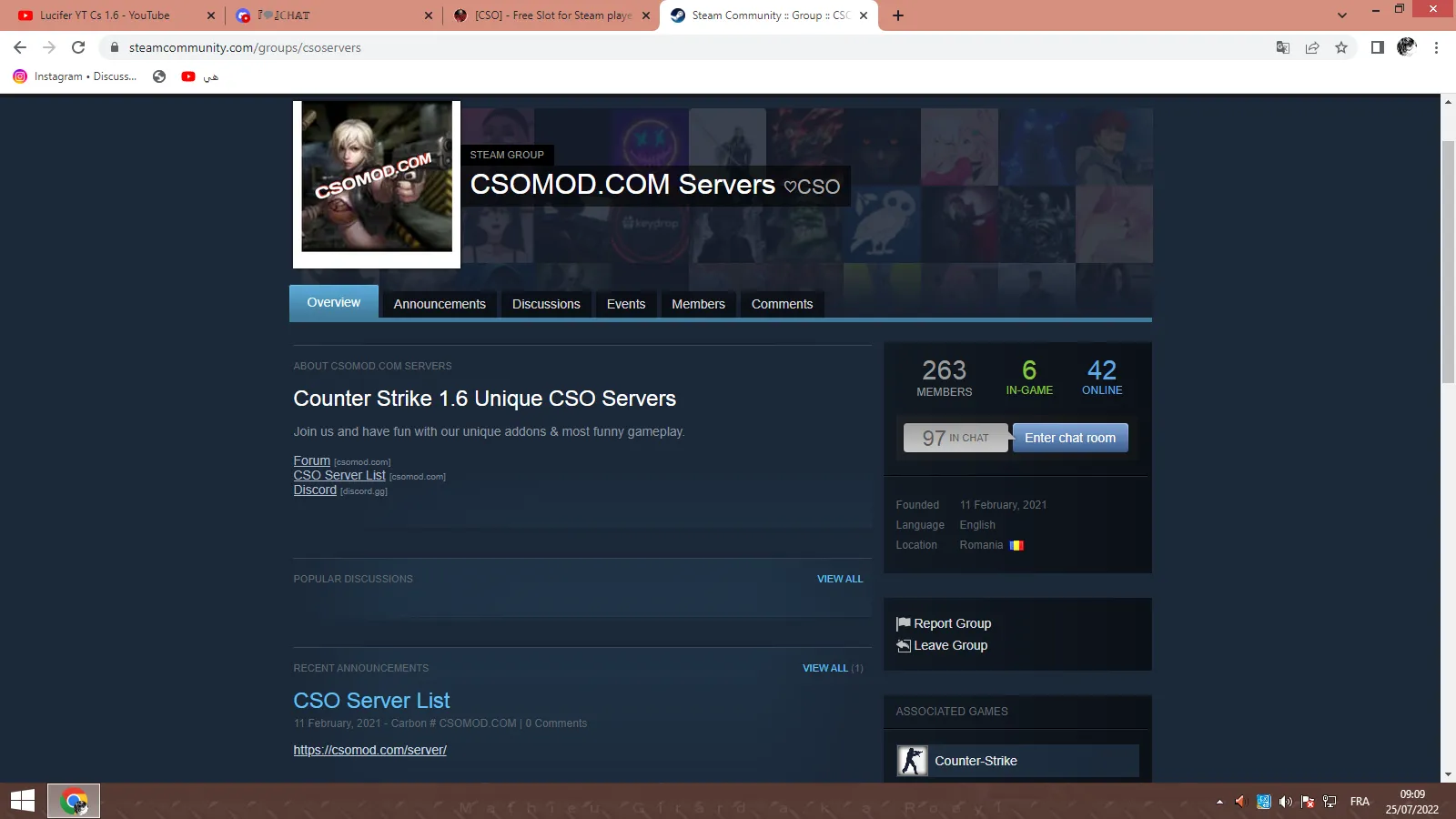View all recent announcements
This screenshot has height=819, width=1456.
click(x=825, y=668)
